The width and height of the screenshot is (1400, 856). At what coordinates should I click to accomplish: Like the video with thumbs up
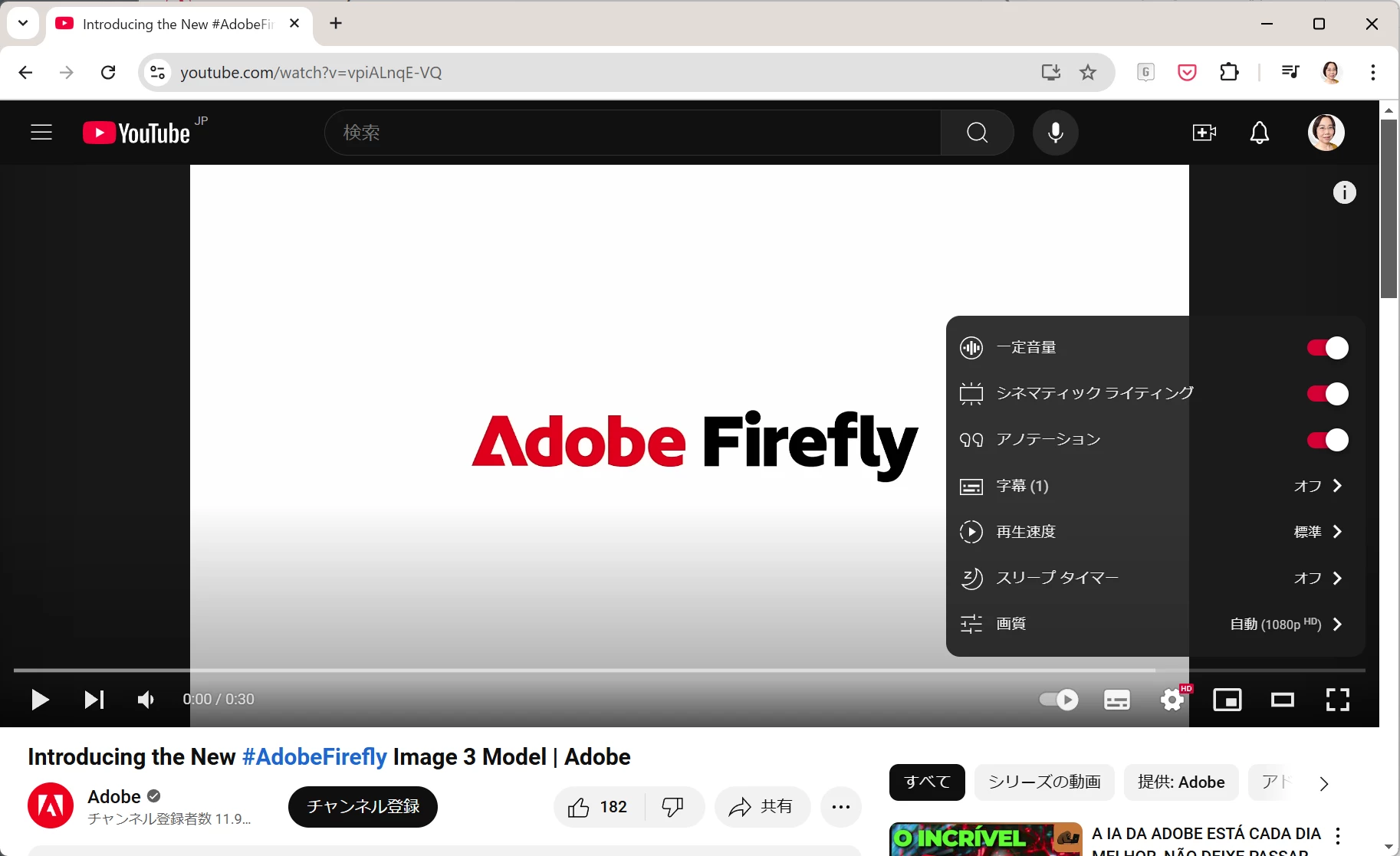(599, 807)
